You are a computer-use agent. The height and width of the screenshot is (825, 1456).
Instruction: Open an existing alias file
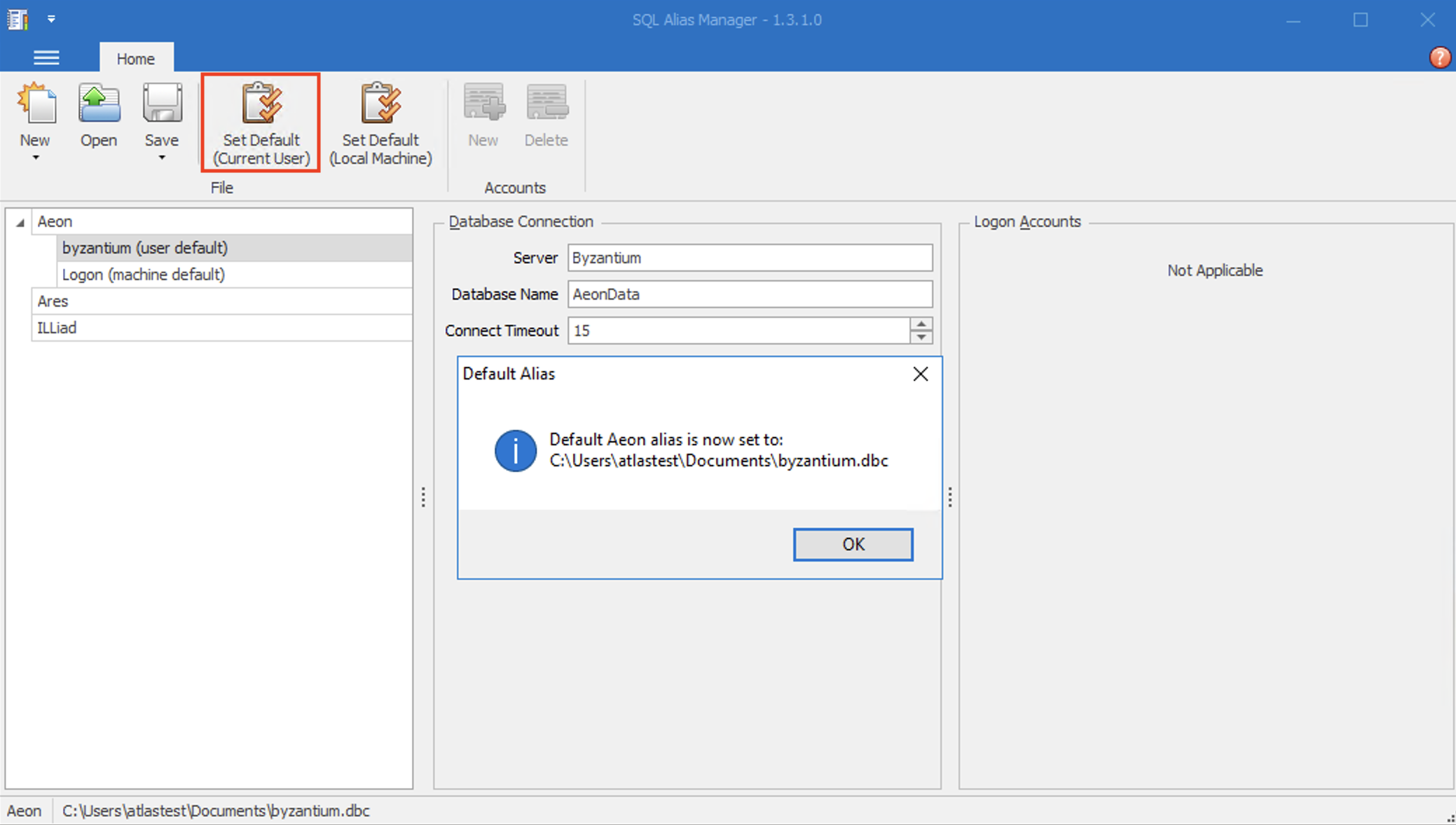pyautogui.click(x=98, y=112)
